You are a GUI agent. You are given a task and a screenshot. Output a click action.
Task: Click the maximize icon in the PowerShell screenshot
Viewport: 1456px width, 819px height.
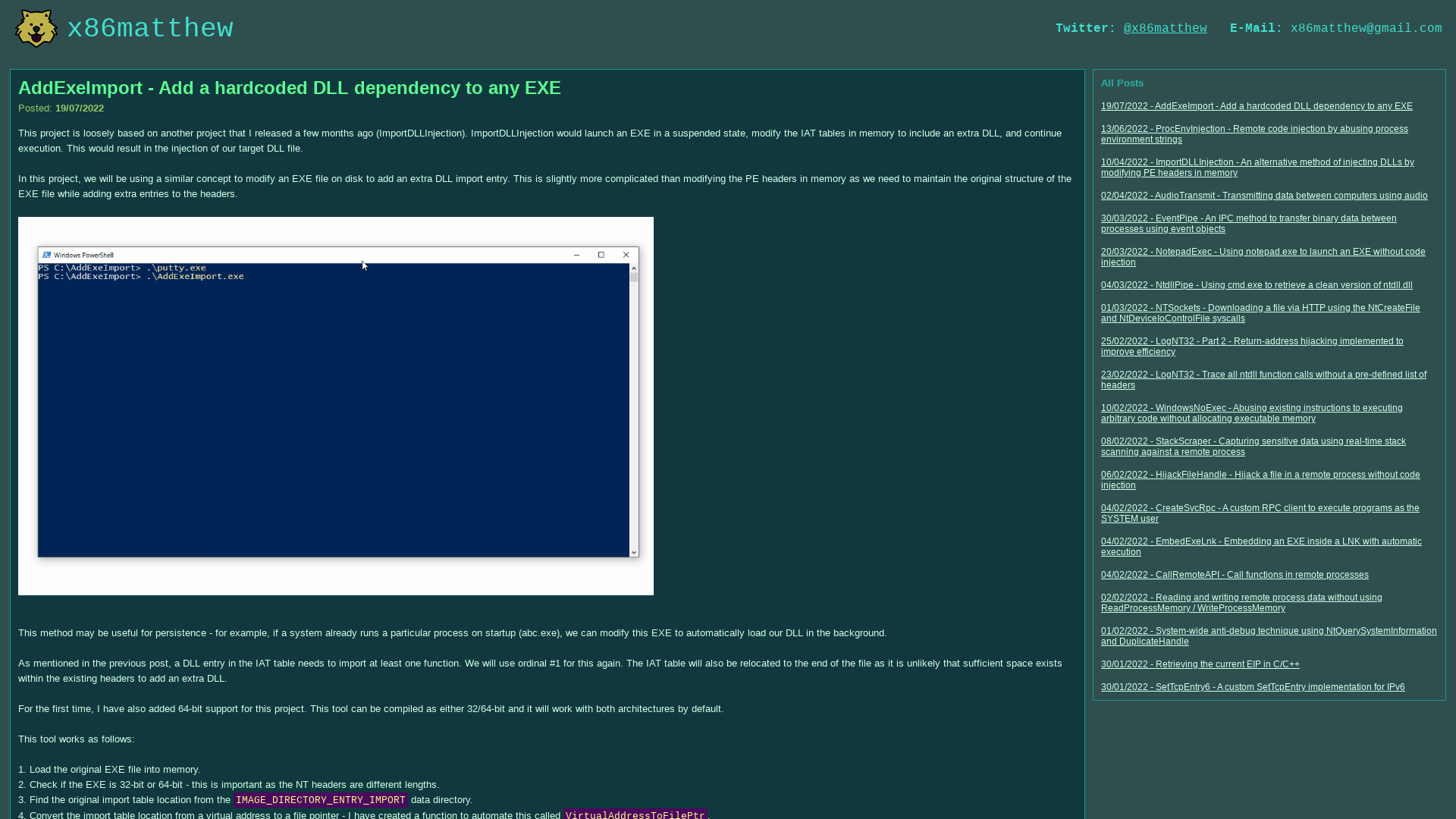click(601, 255)
